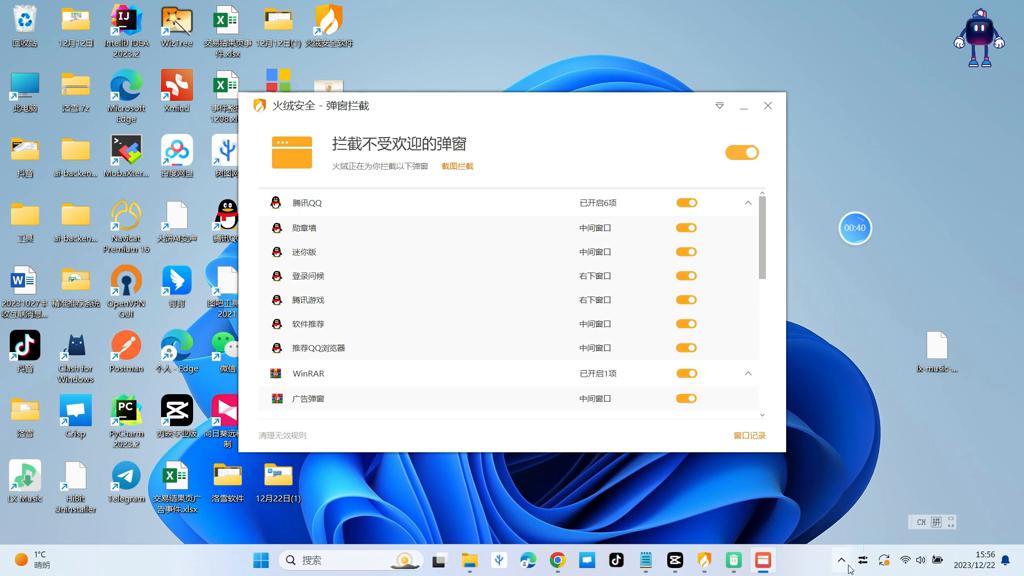The height and width of the screenshot is (576, 1024).
Task: Open the dropdown menu in the title bar
Action: click(x=718, y=105)
